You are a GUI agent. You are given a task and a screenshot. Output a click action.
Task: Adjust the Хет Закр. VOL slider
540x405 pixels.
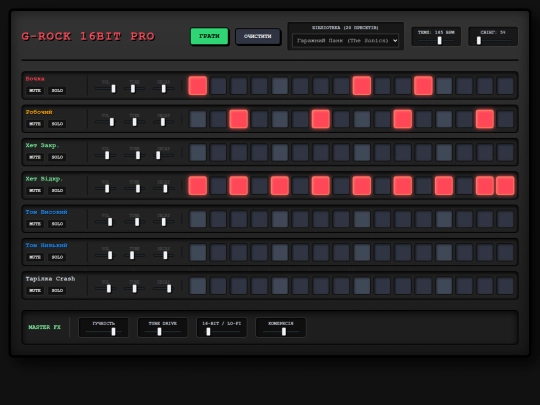105,155
